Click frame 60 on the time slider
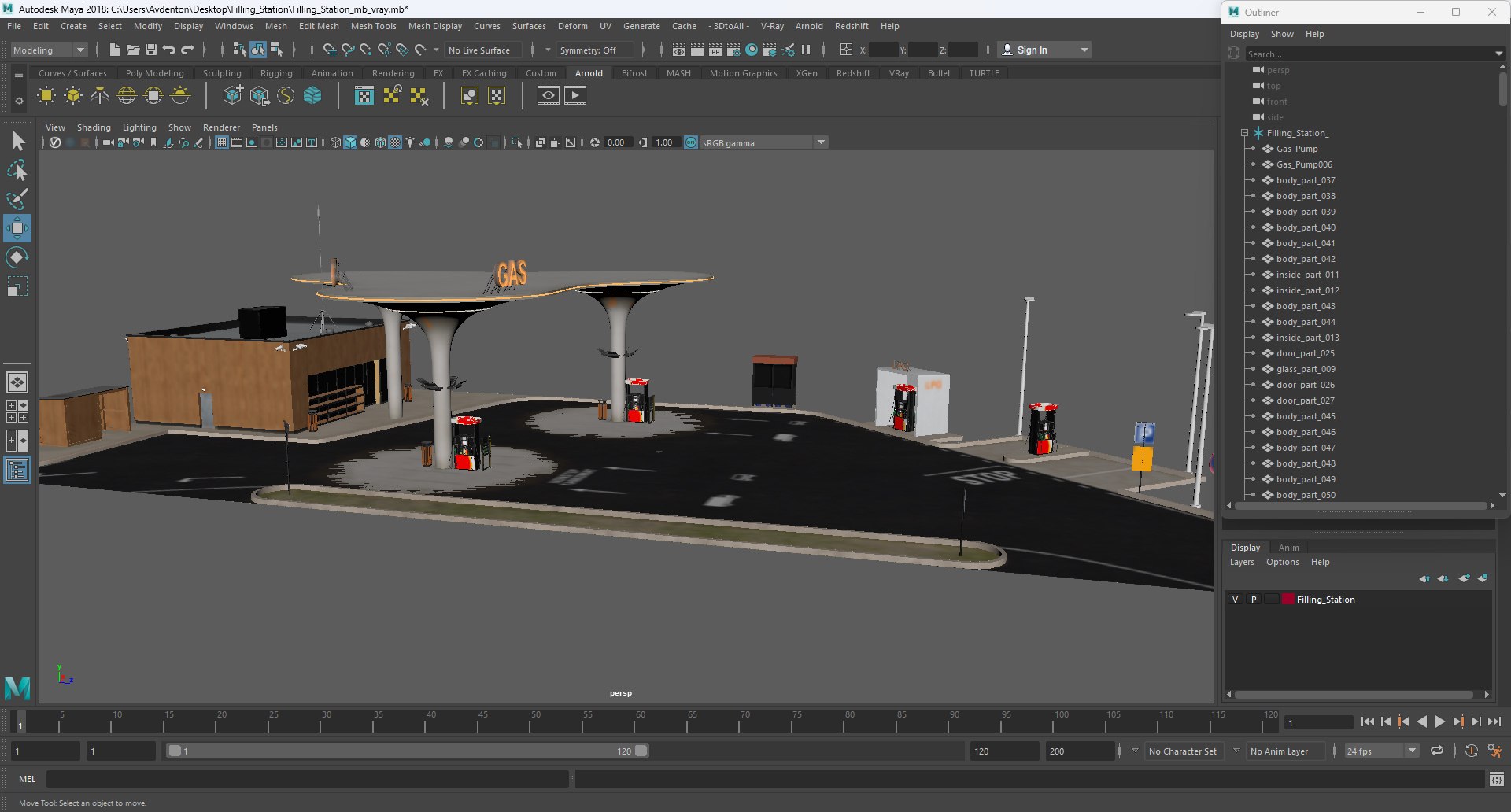This screenshot has width=1511, height=812. [640, 722]
